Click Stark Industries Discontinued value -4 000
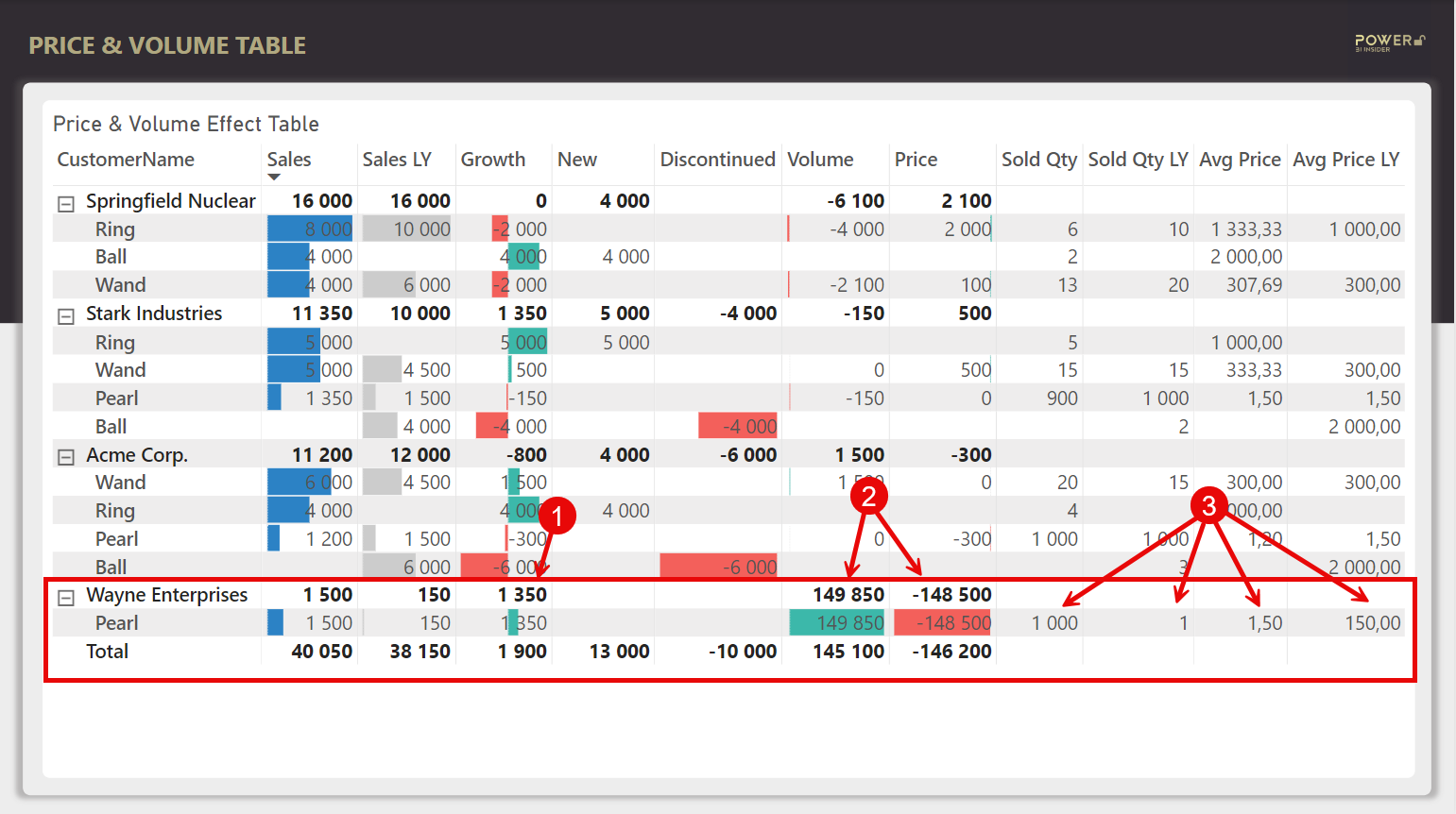 748,314
